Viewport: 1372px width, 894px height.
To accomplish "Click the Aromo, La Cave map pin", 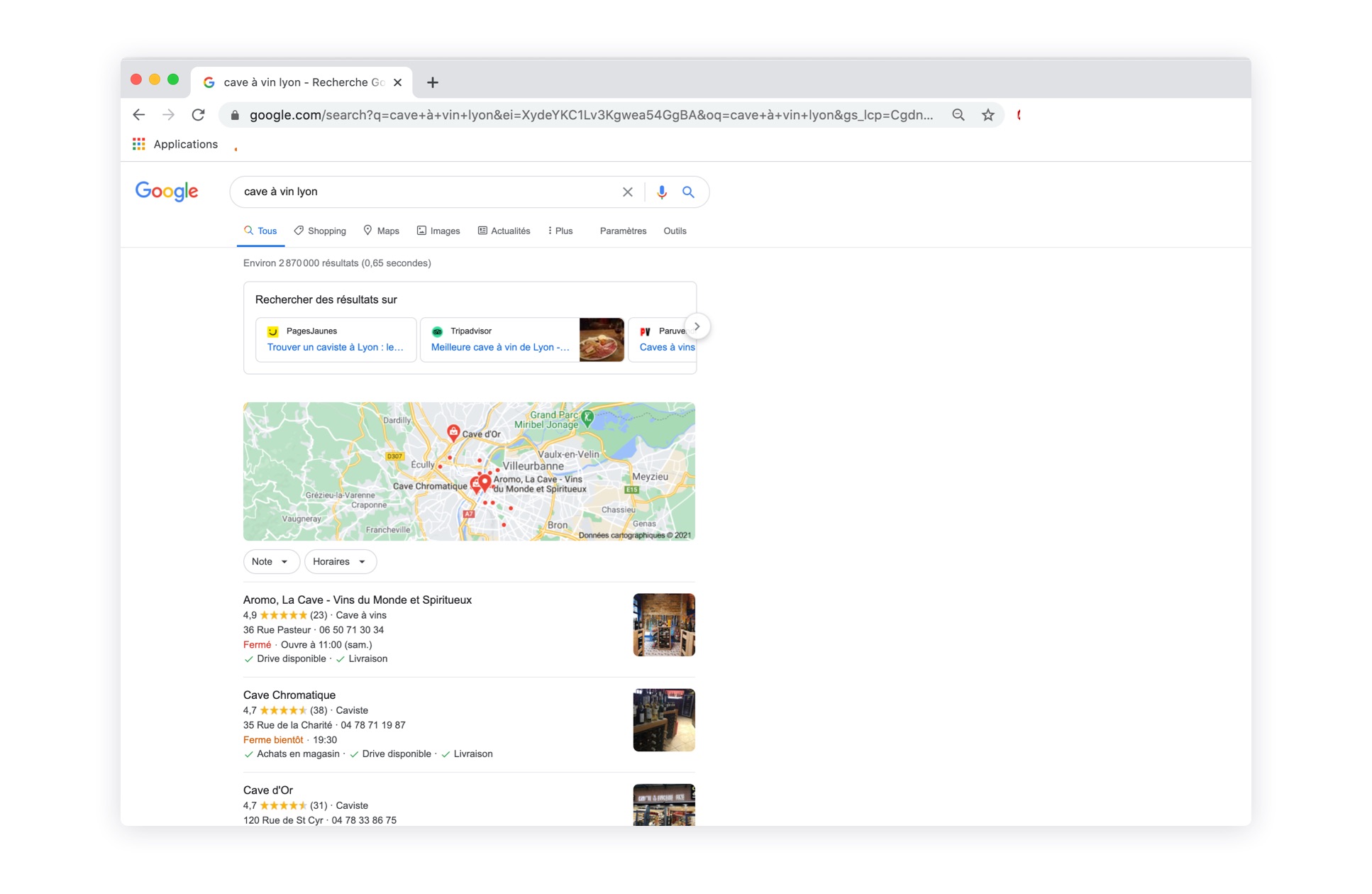I will pyautogui.click(x=485, y=483).
